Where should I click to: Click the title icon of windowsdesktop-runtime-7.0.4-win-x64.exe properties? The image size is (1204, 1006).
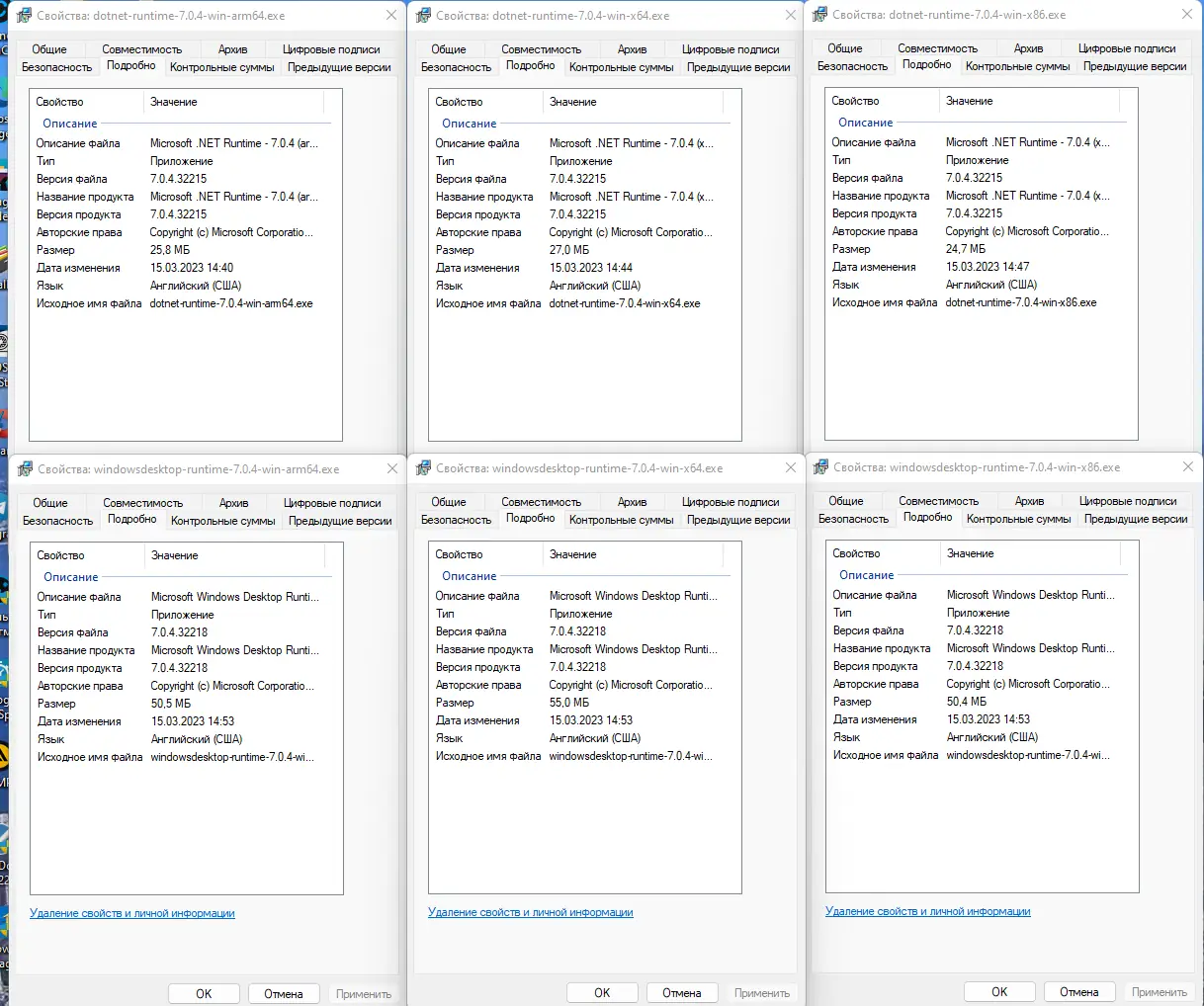423,468
